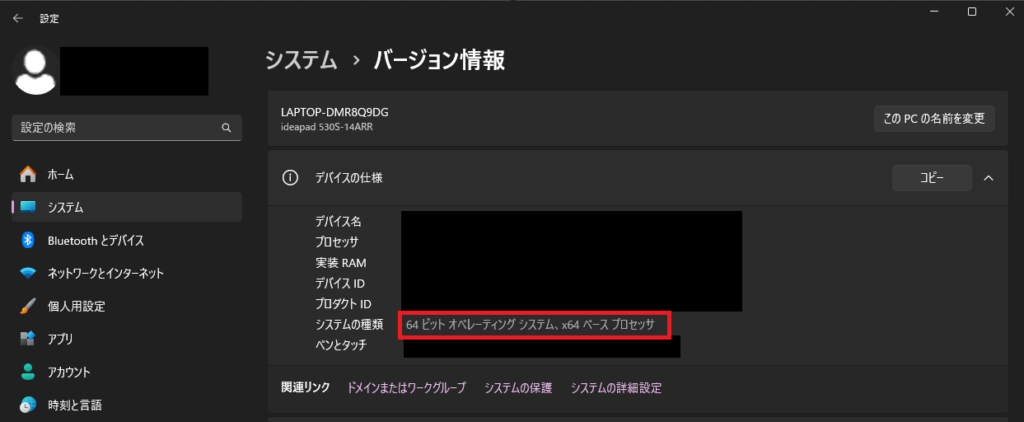The height and width of the screenshot is (422, 1024).
Task: Click the アカウント person icon
Action: point(28,372)
